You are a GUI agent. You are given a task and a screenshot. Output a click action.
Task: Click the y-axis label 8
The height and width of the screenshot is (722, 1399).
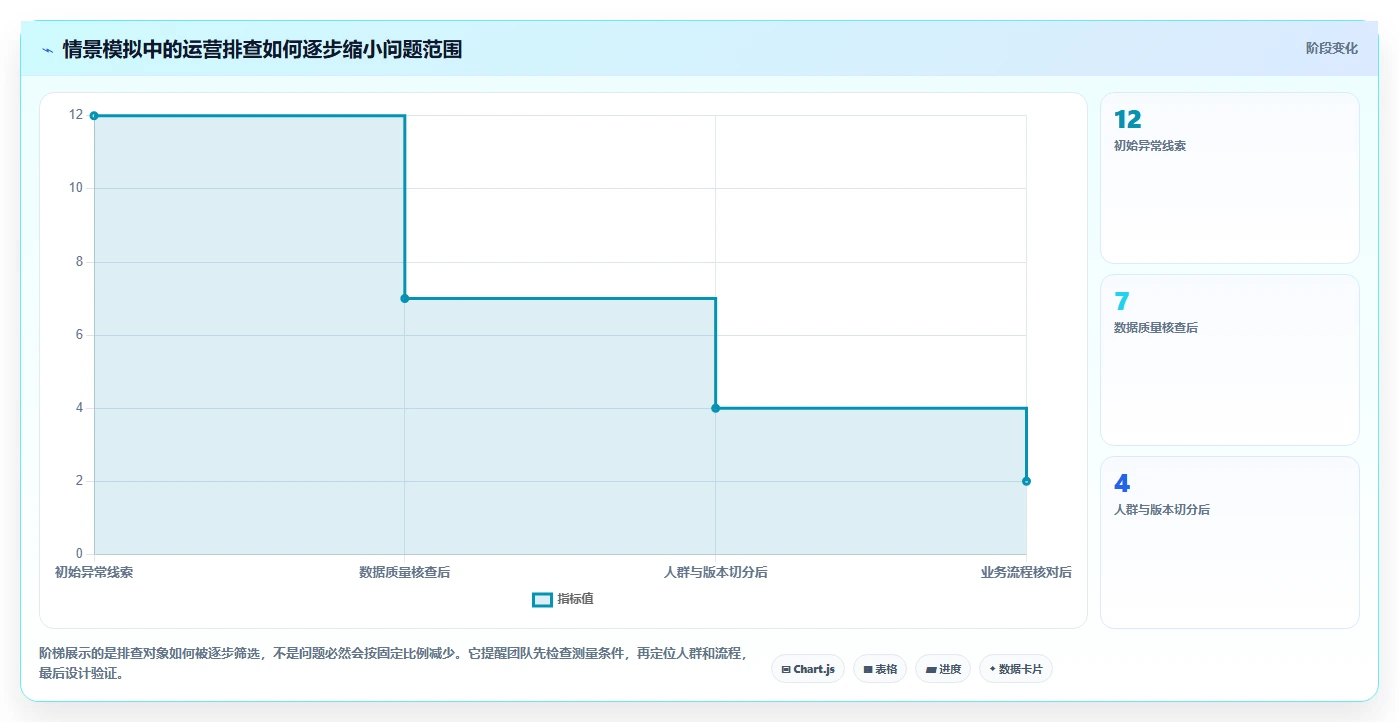[x=80, y=262]
